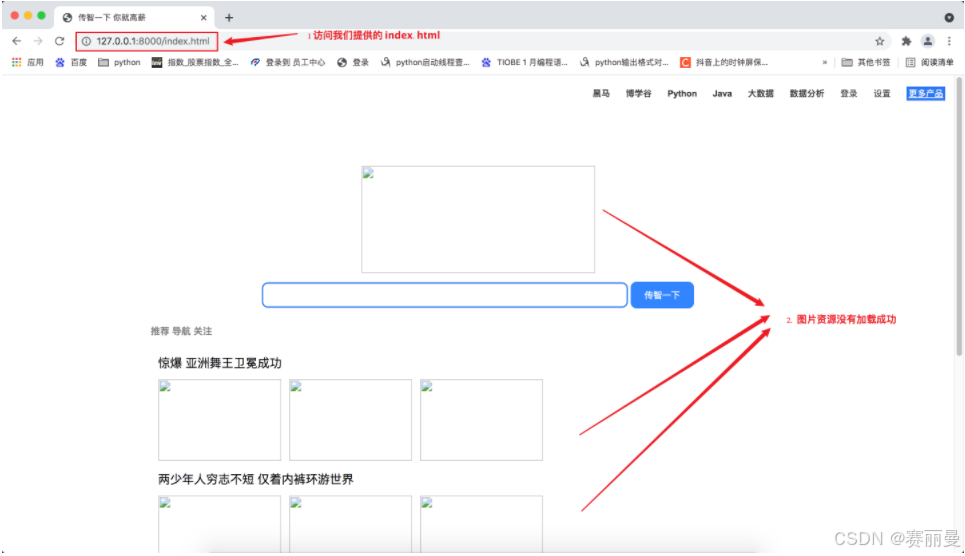Select the 传智一下 你就高薪 browser tab
Screen dimensions: 965x556
(x=134, y=17)
